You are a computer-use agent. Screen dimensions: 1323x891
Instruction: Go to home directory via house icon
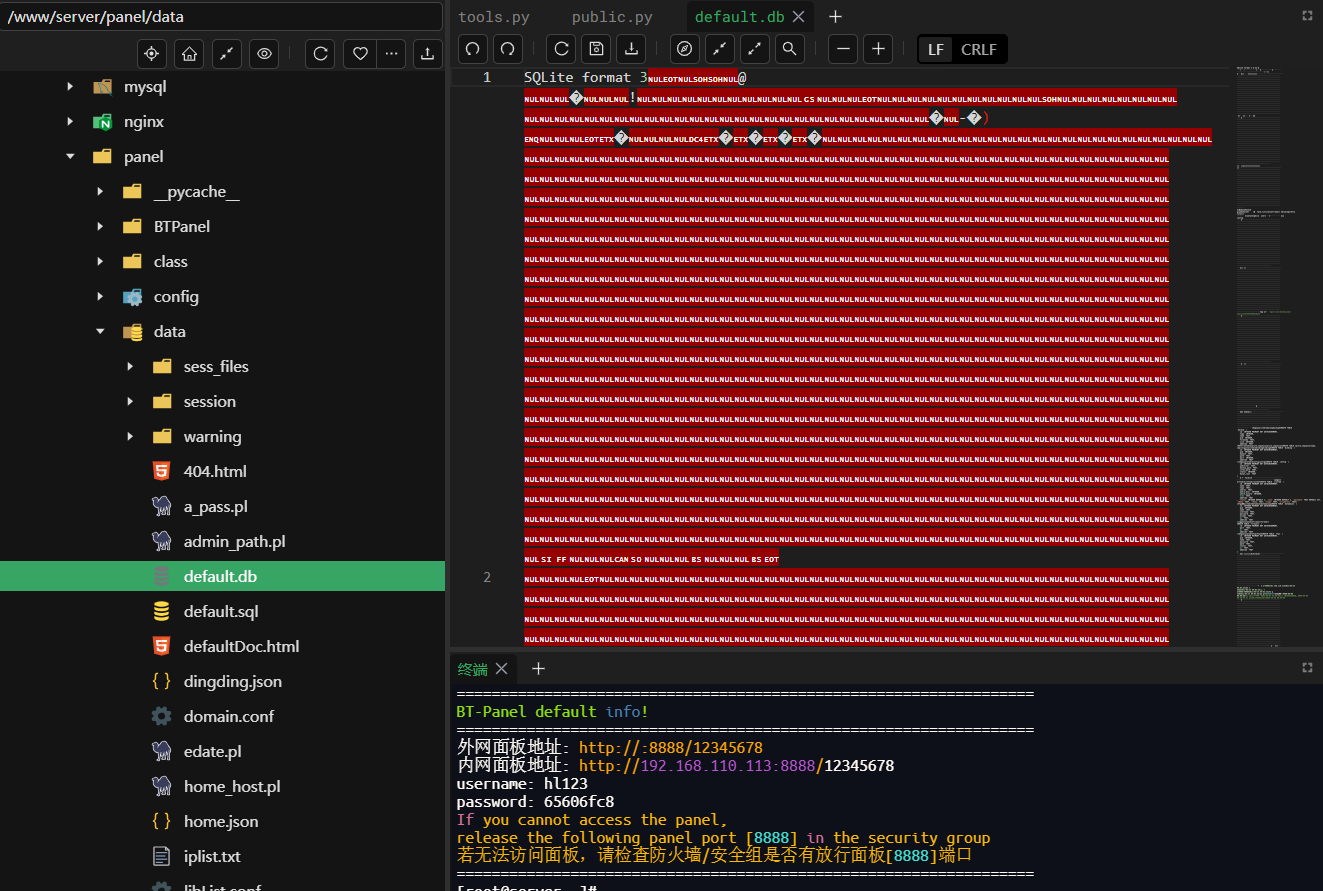189,54
